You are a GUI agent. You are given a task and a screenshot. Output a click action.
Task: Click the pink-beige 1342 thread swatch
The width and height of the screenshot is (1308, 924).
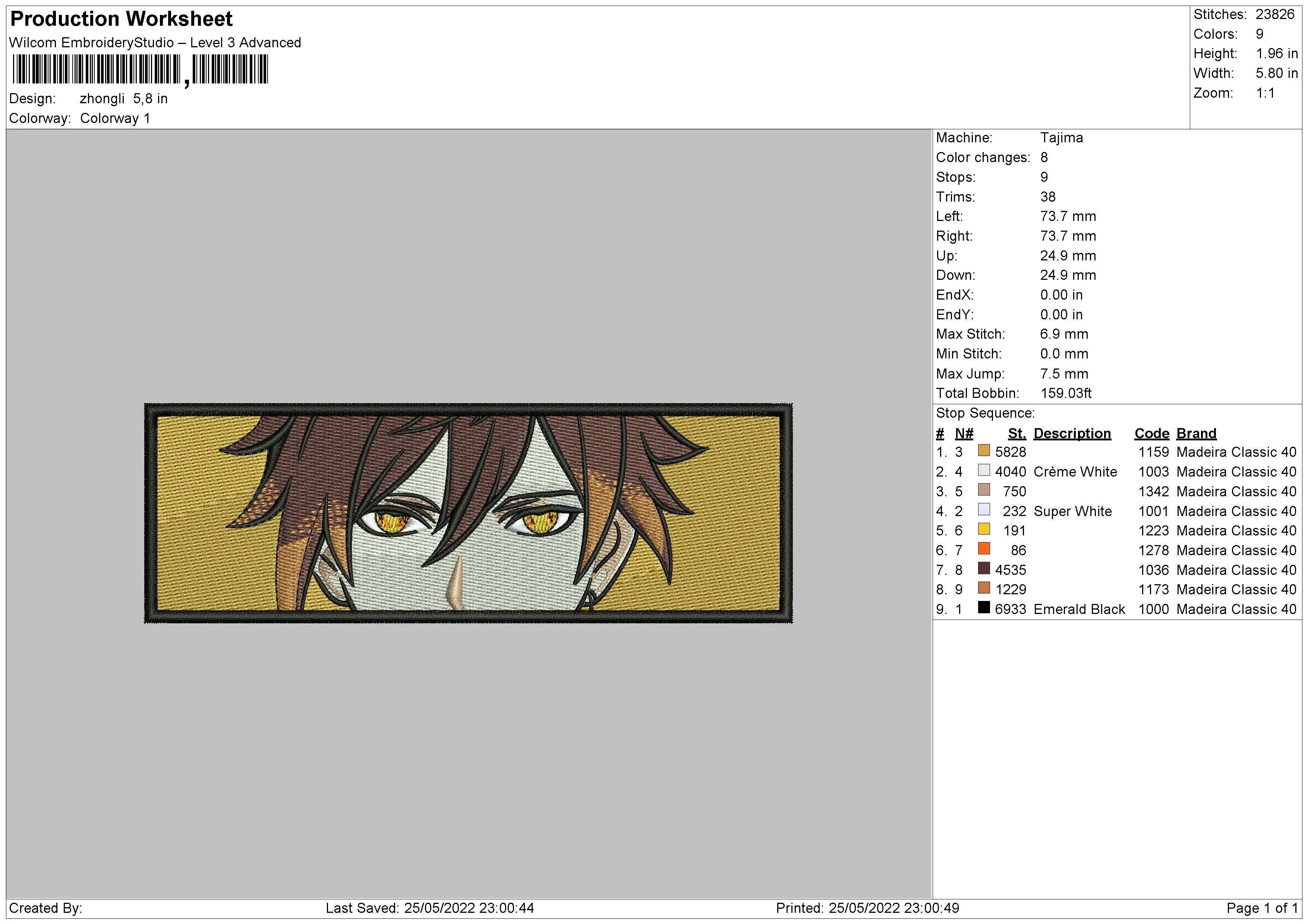[984, 490]
